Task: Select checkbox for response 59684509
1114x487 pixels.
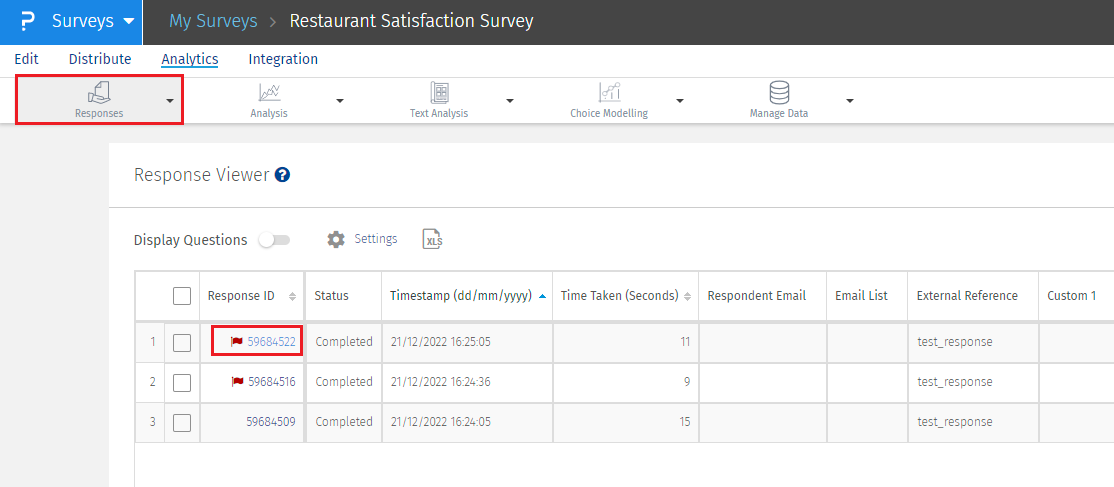Action: pos(182,422)
